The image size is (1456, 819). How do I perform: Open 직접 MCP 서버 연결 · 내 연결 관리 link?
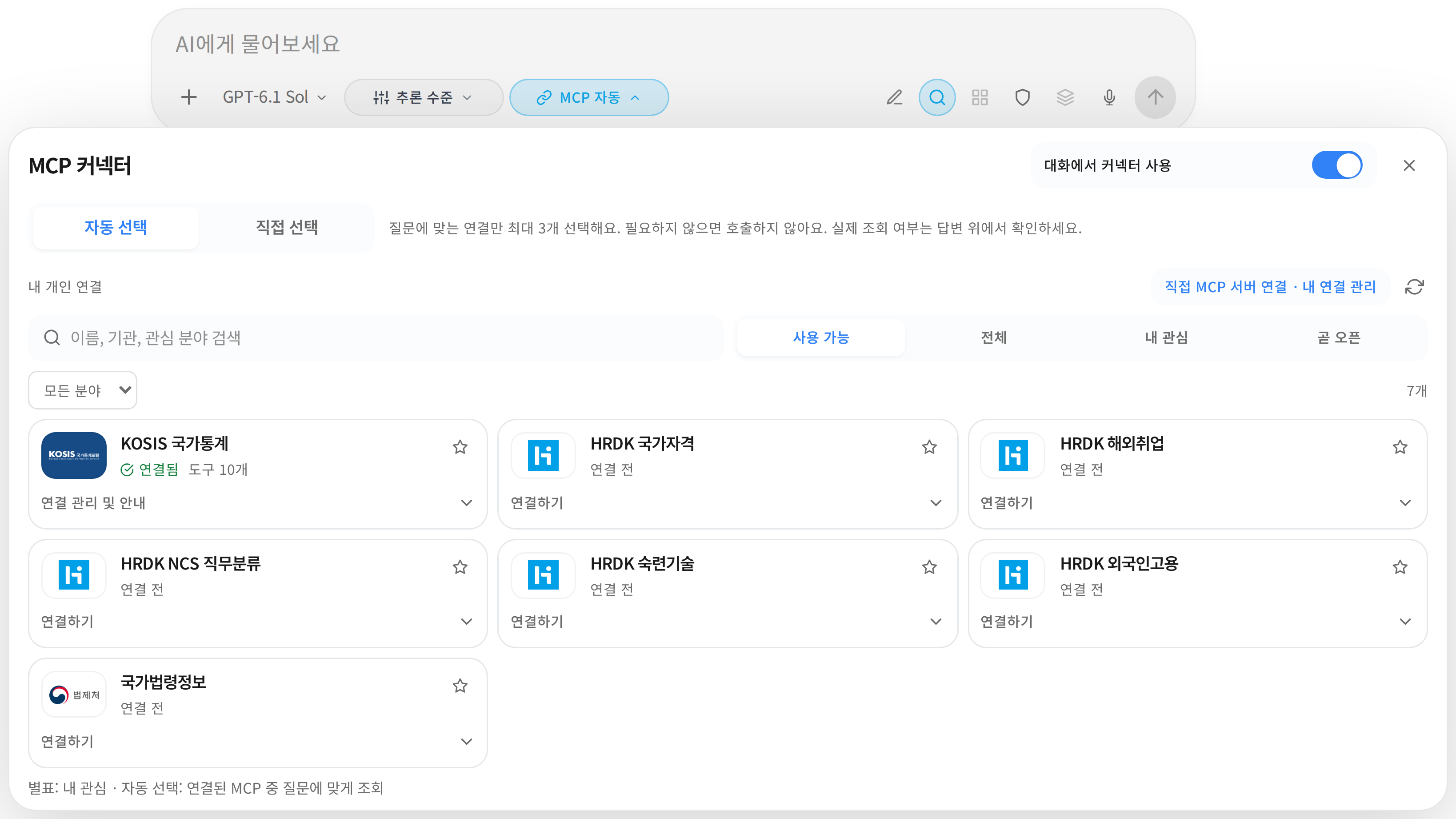click(x=1270, y=287)
